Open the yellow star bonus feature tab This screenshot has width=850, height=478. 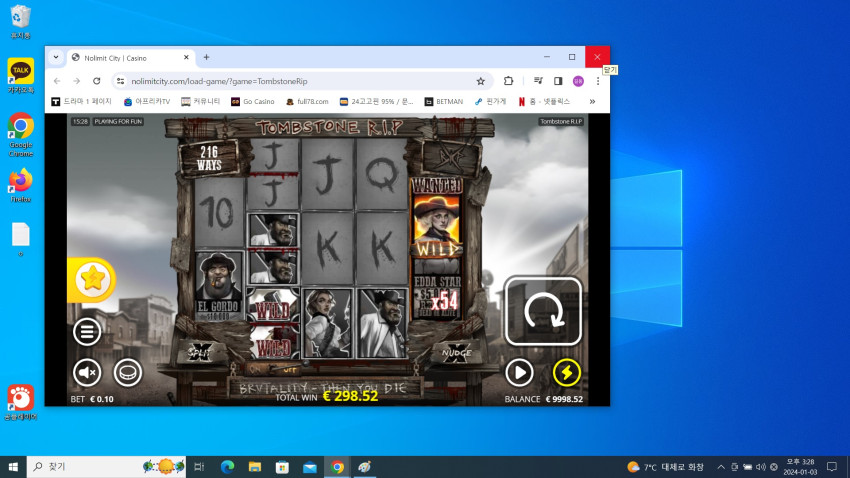coord(91,280)
